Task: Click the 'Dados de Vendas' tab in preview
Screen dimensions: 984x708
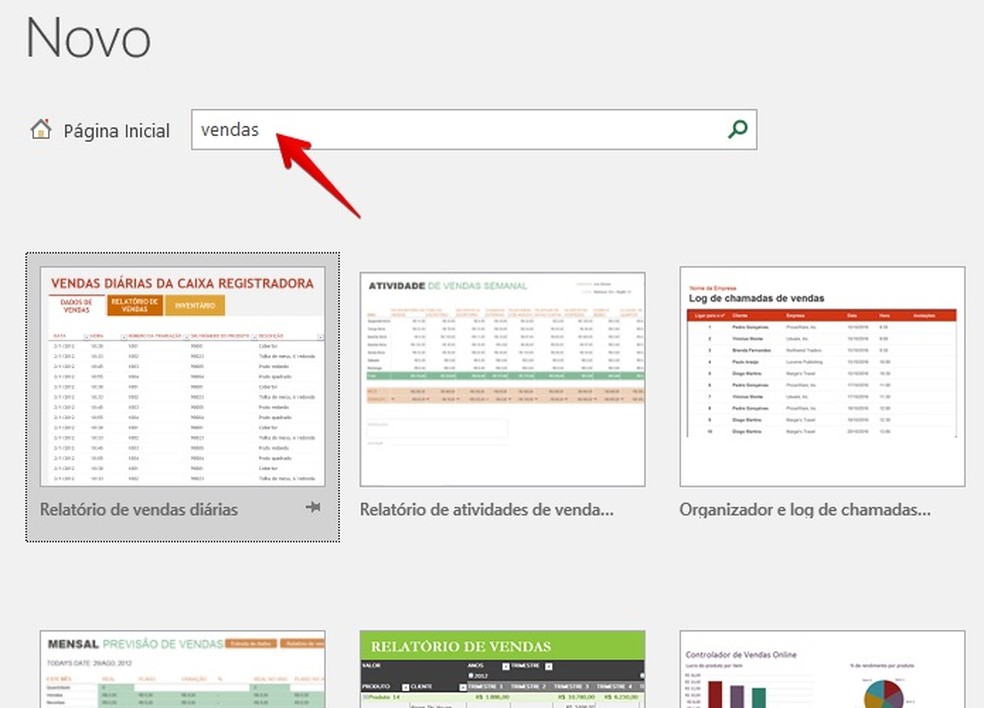Action: 77,305
